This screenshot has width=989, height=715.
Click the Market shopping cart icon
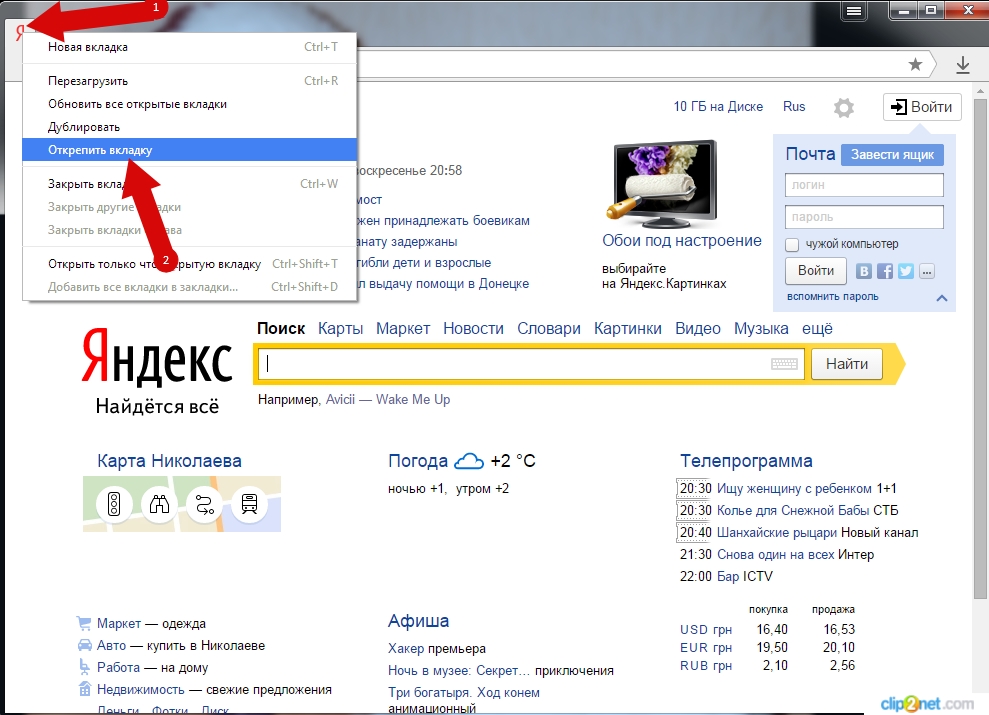click(x=84, y=623)
